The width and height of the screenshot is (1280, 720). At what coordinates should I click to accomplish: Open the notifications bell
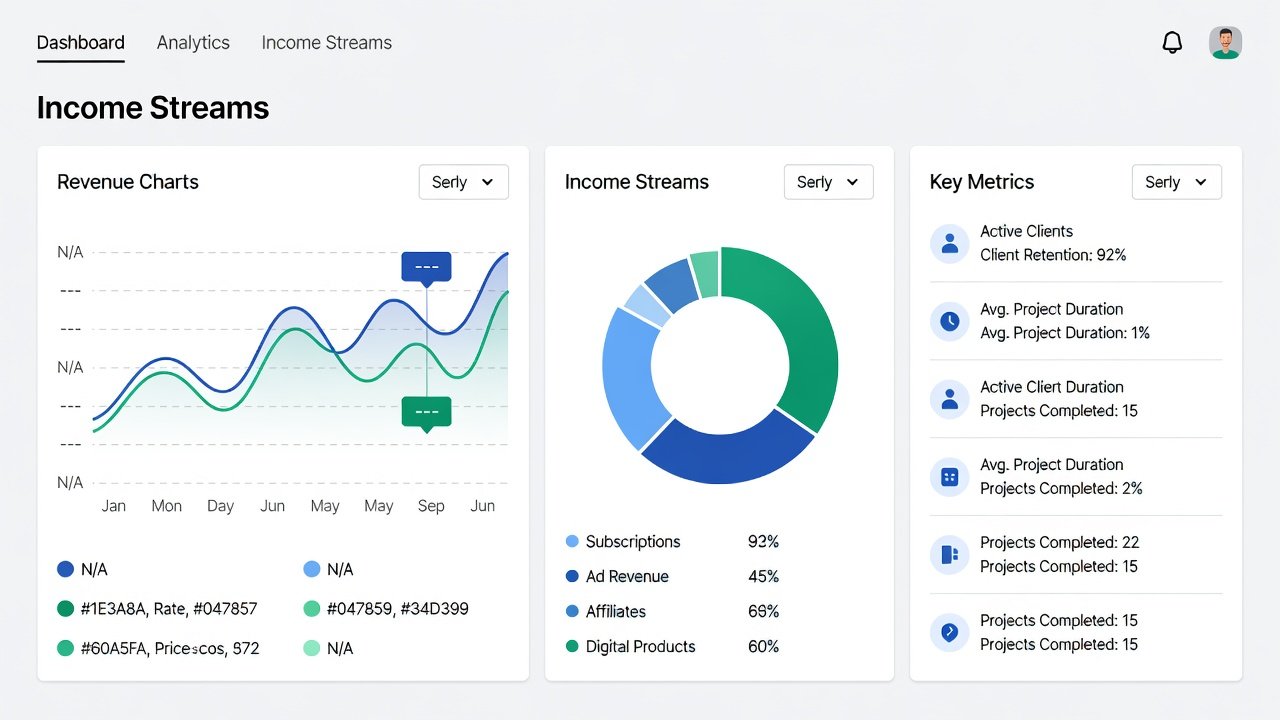coord(1172,43)
